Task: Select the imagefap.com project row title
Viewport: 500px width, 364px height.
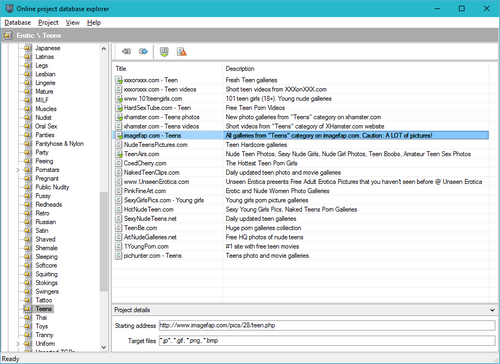Action: click(x=152, y=136)
